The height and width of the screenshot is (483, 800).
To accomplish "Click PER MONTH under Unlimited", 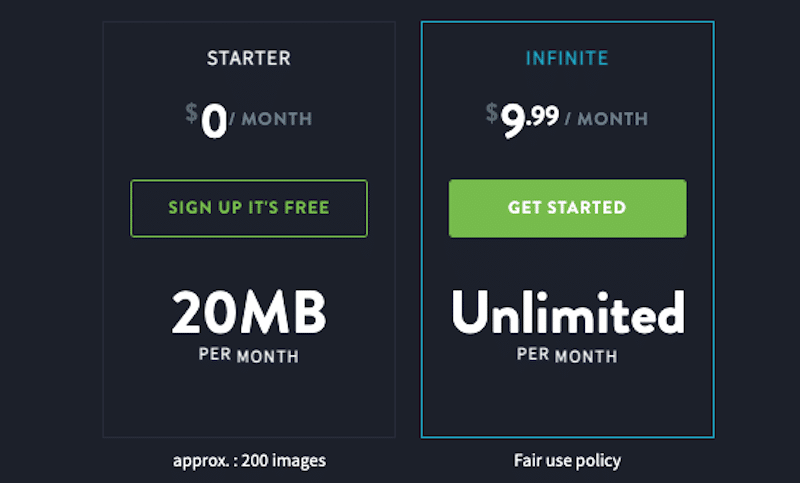I will click(x=567, y=355).
